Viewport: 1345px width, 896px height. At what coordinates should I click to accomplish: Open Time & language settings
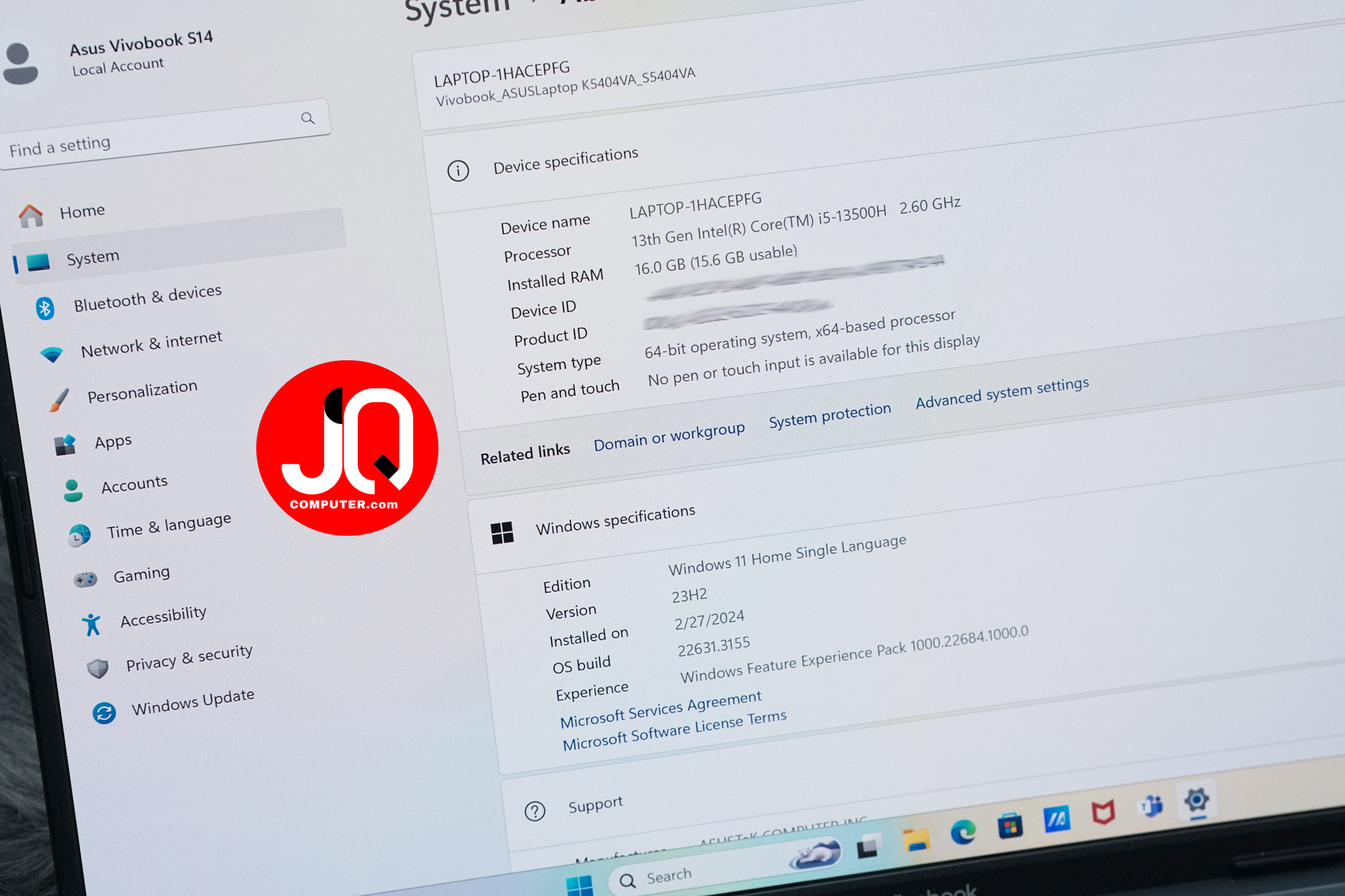pos(169,526)
